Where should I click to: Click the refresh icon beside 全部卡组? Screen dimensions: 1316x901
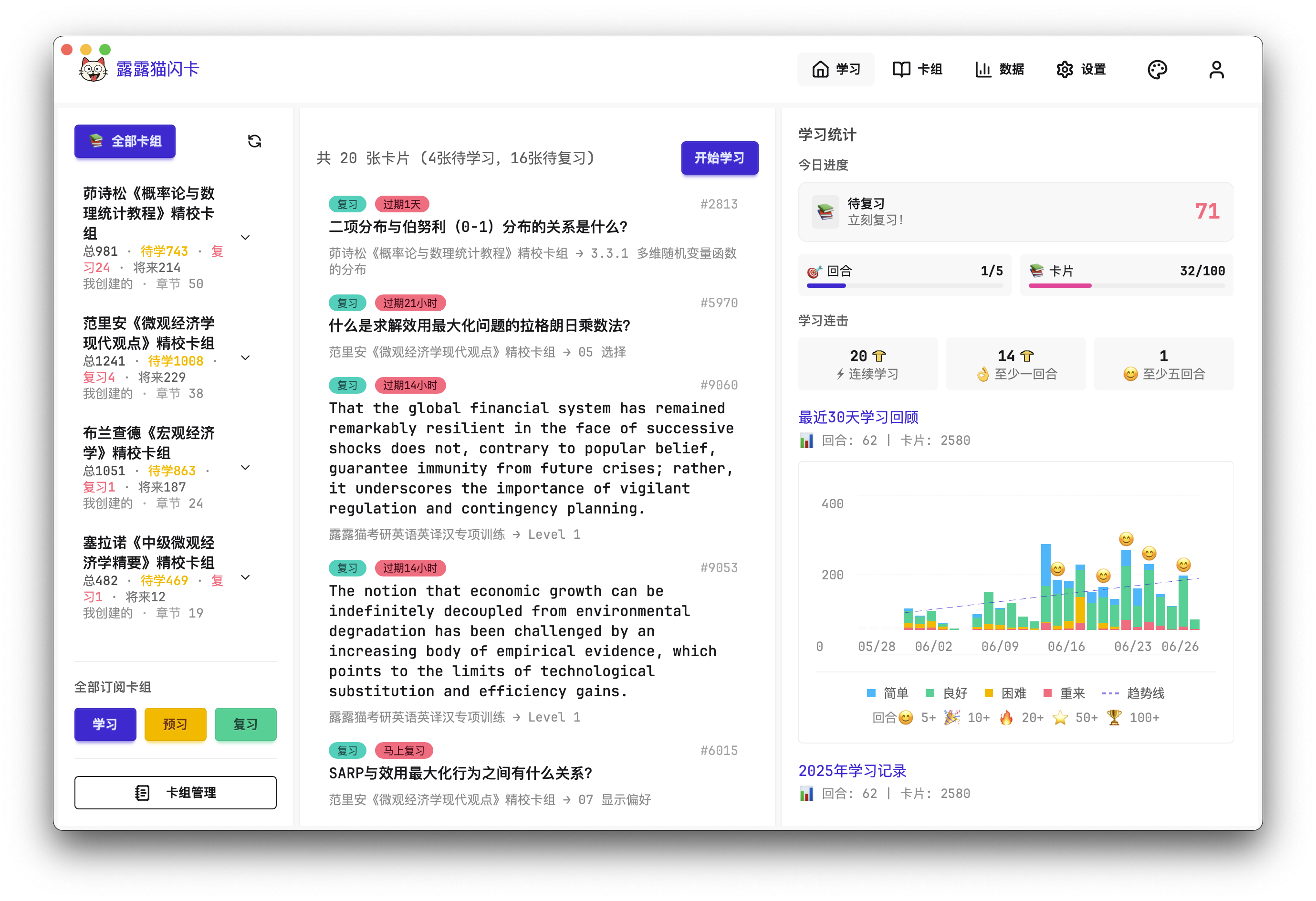(254, 141)
